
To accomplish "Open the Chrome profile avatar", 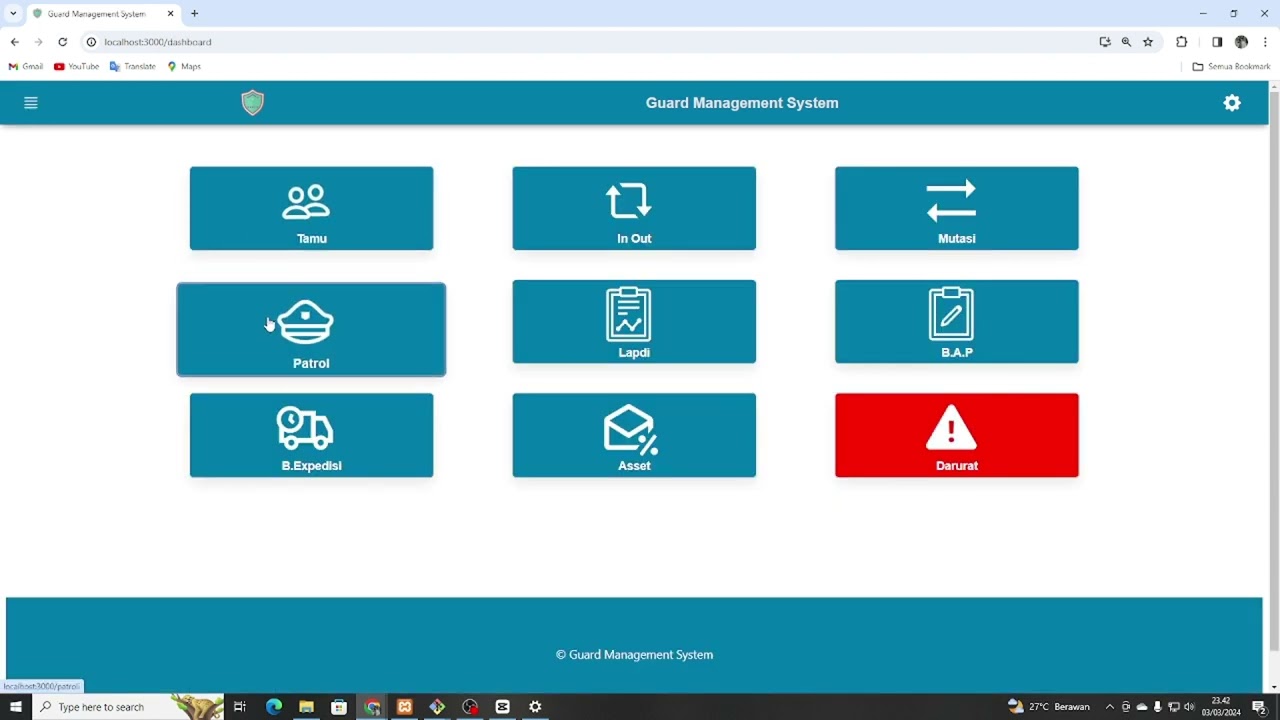I will coord(1241,42).
